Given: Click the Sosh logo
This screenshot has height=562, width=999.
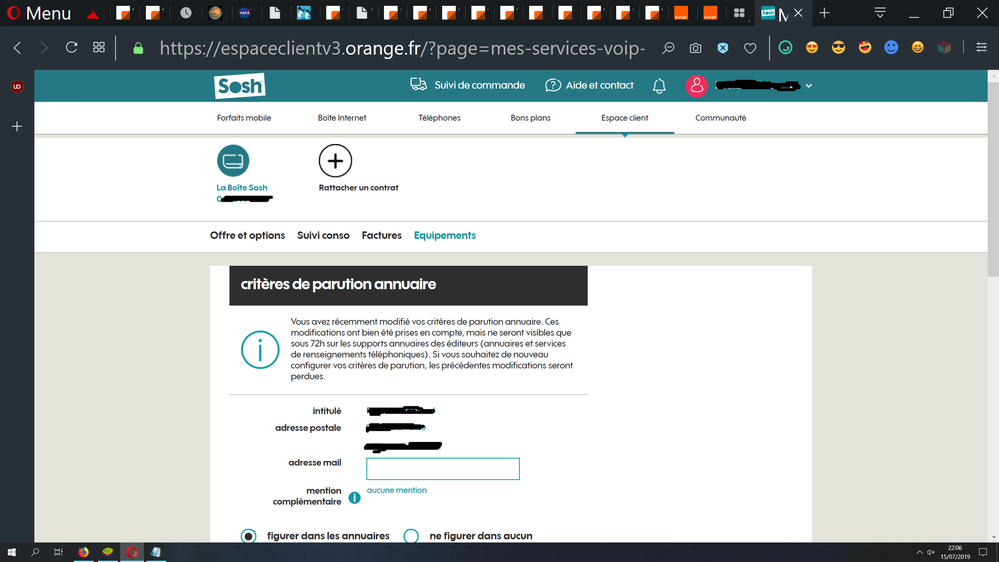Looking at the screenshot, I should [240, 85].
